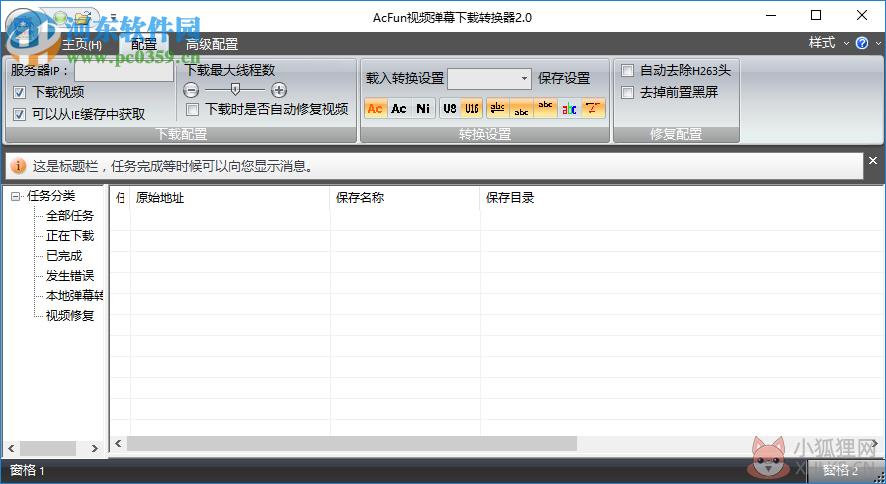Switch to the 高级配置 tab
The height and width of the screenshot is (484, 886).
212,45
